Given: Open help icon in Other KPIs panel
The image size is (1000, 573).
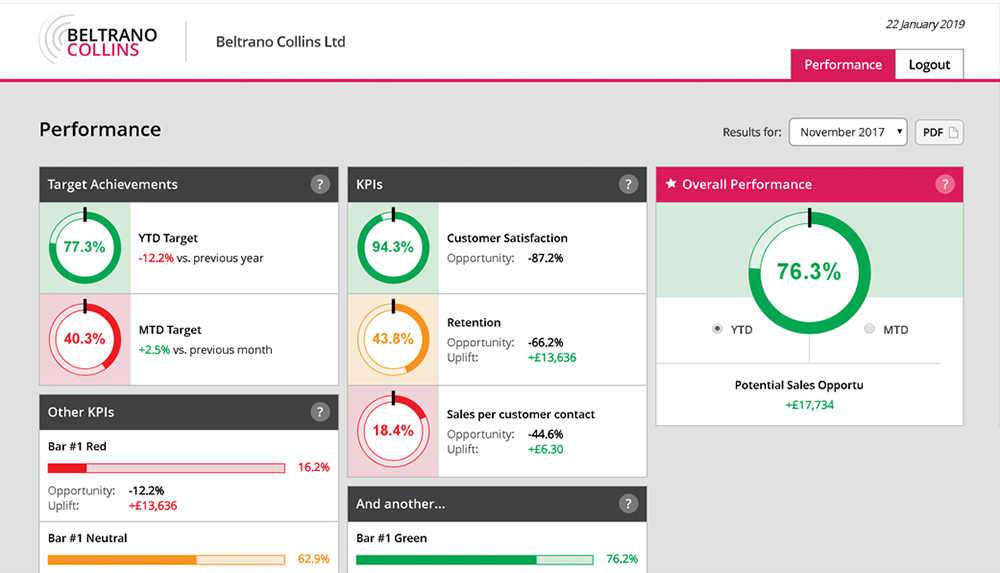Looking at the screenshot, I should pyautogui.click(x=320, y=412).
